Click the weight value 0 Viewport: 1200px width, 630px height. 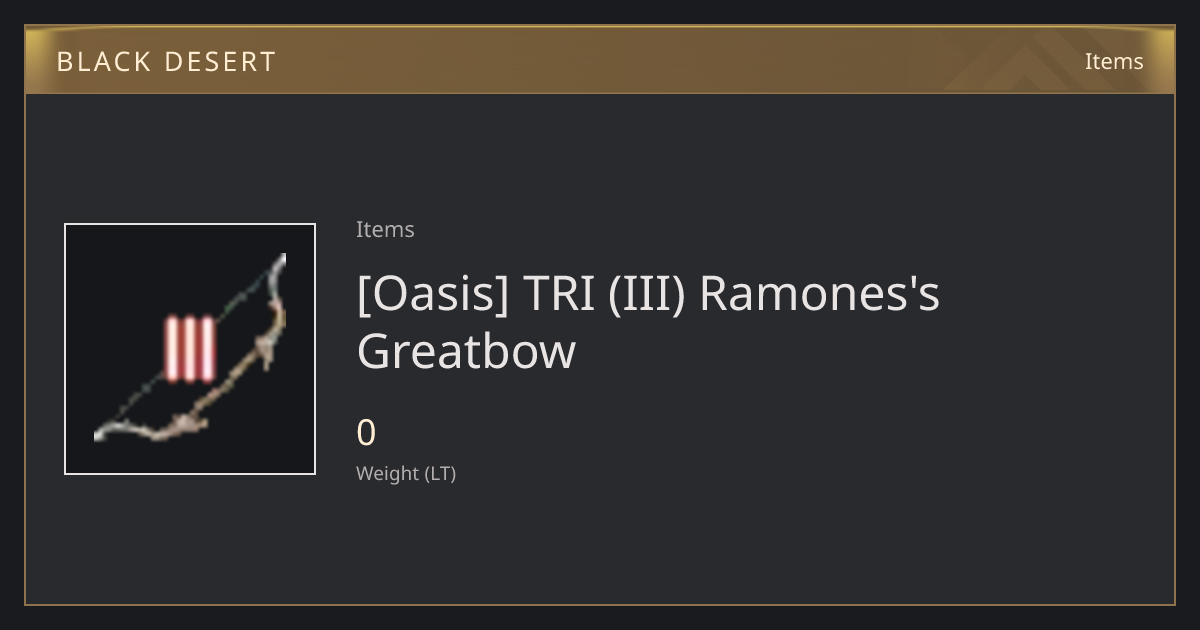coord(366,433)
